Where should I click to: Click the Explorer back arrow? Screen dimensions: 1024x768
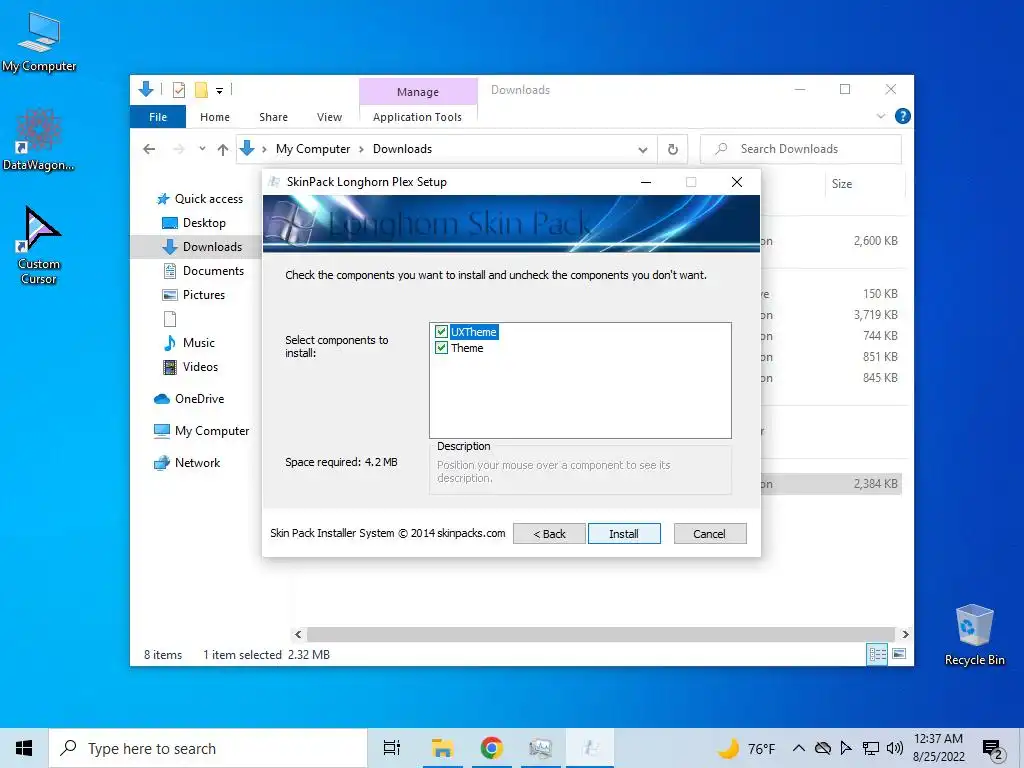click(x=149, y=150)
